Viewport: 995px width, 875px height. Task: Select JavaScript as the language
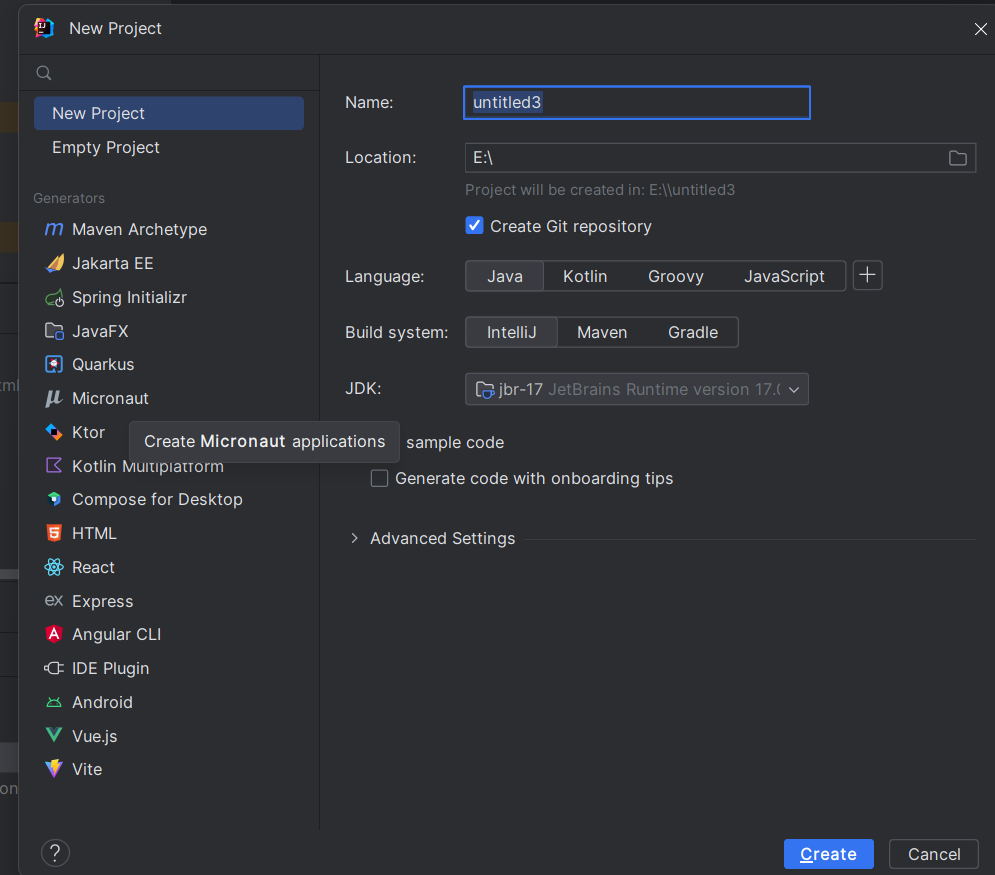[x=784, y=276]
